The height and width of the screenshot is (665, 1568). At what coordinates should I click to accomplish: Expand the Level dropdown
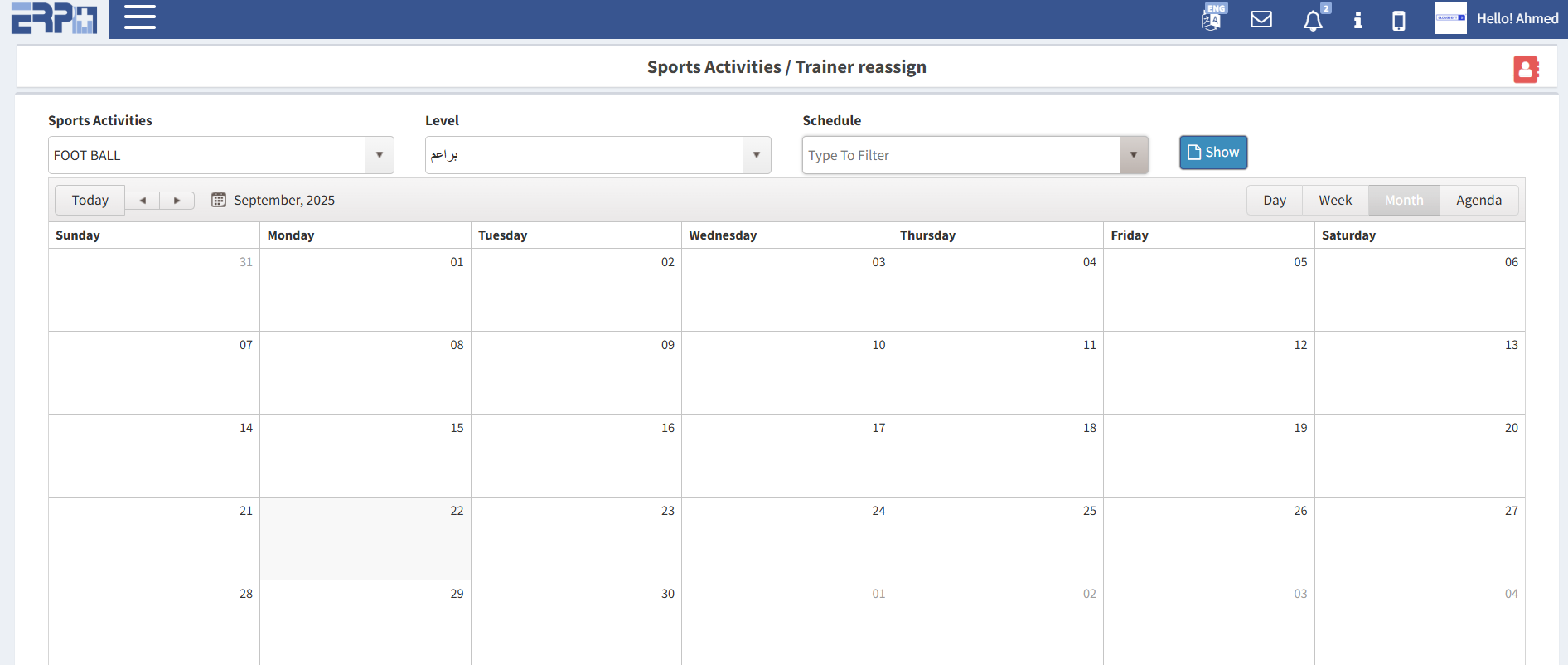tap(757, 155)
